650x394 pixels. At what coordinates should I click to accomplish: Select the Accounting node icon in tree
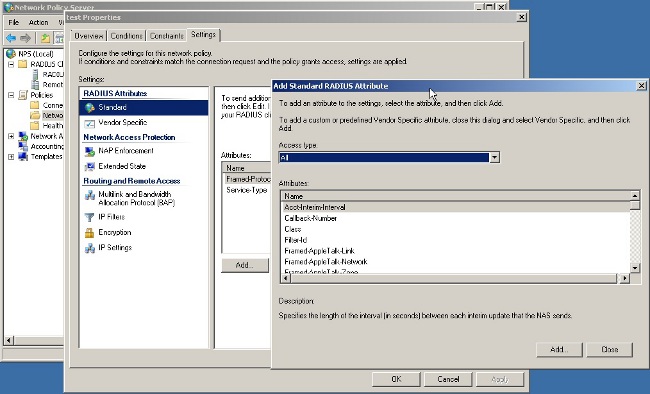point(23,146)
